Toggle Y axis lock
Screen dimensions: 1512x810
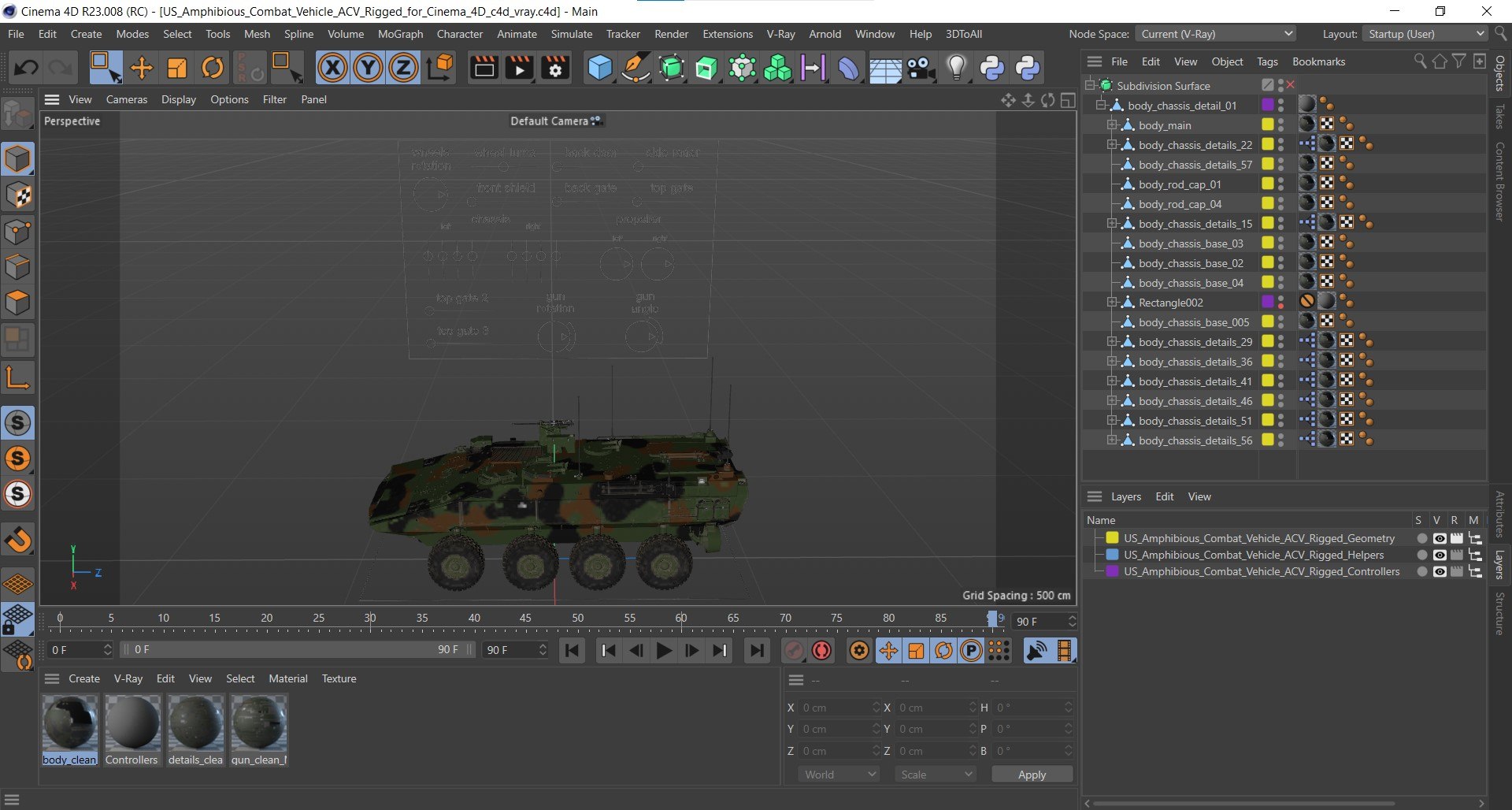368,68
